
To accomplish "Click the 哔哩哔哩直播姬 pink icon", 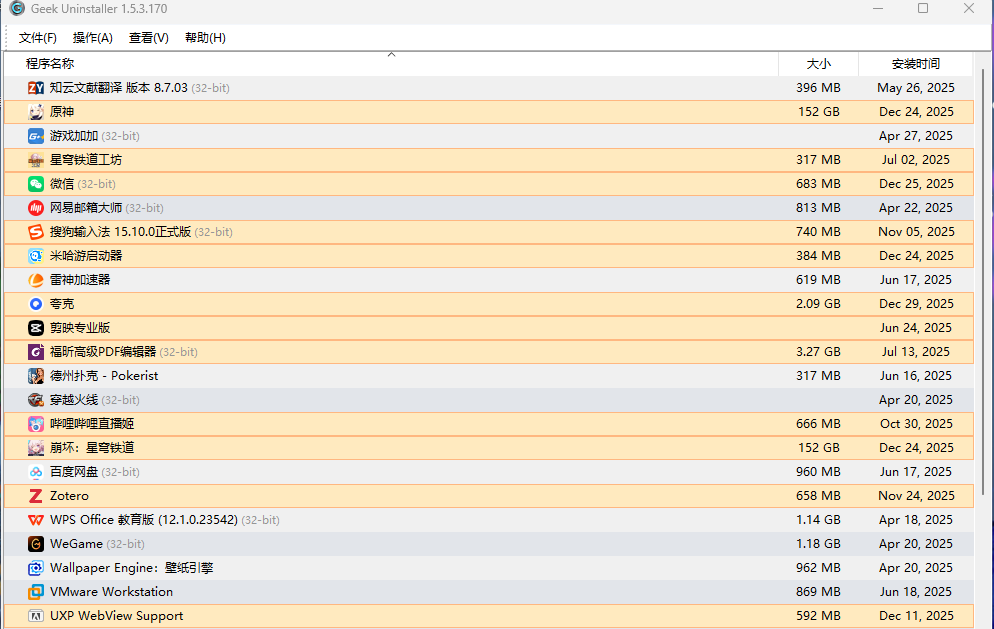I will pos(36,424).
